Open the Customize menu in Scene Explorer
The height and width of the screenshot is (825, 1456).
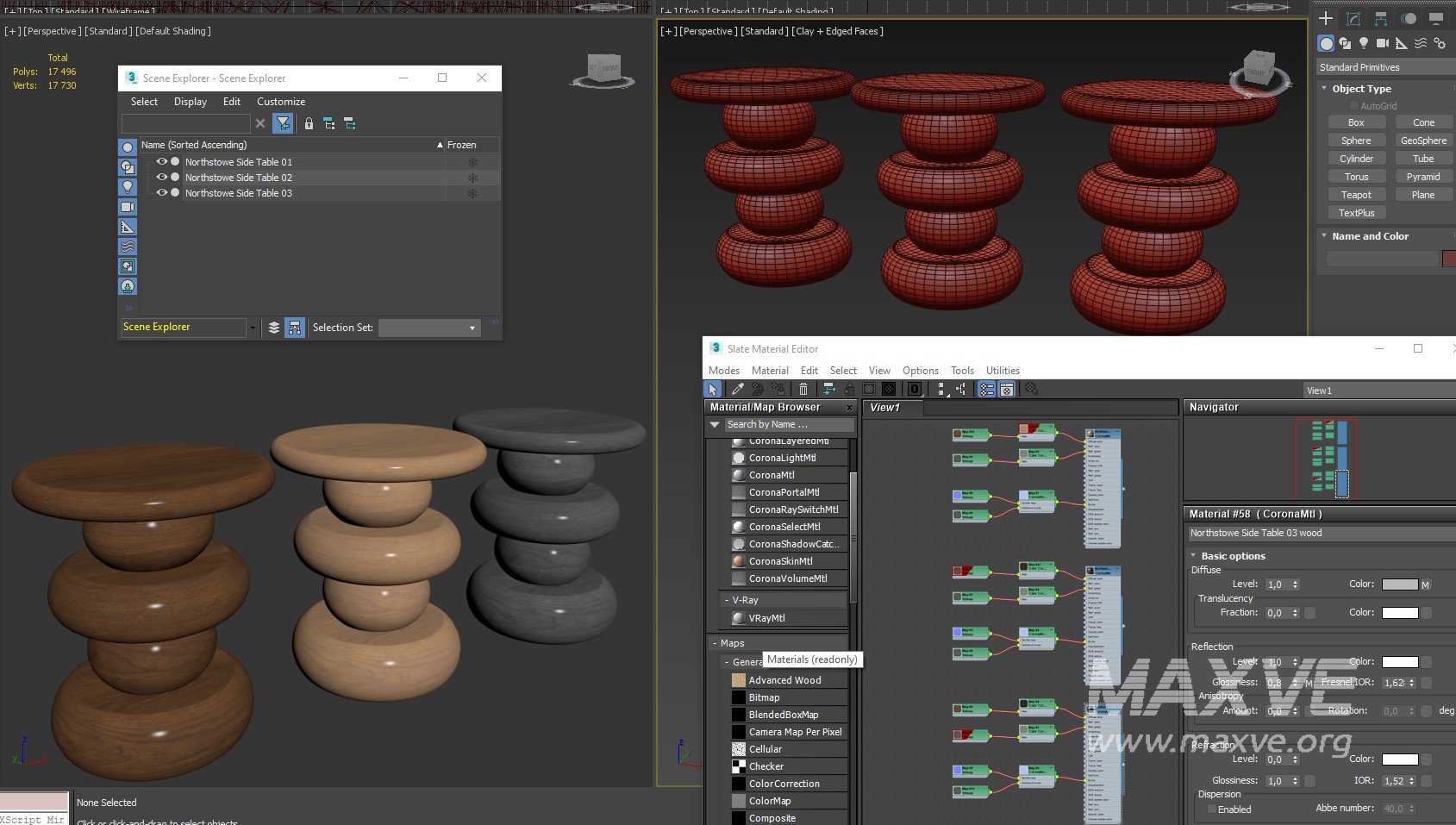[280, 102]
